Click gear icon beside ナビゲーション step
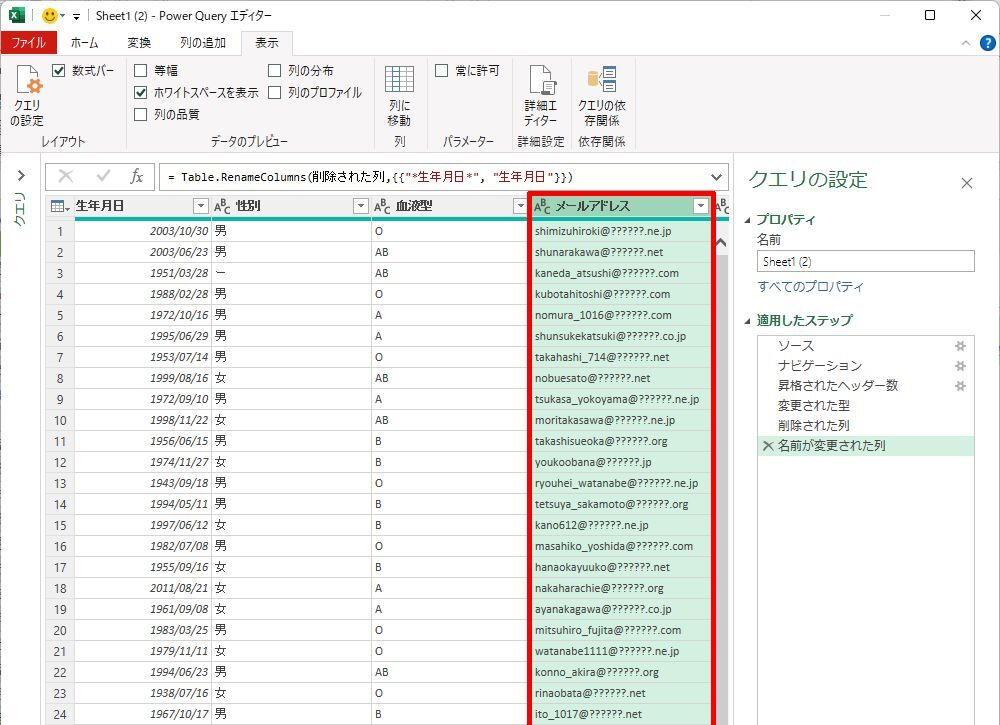Viewport: 1000px width, 725px height. click(960, 365)
